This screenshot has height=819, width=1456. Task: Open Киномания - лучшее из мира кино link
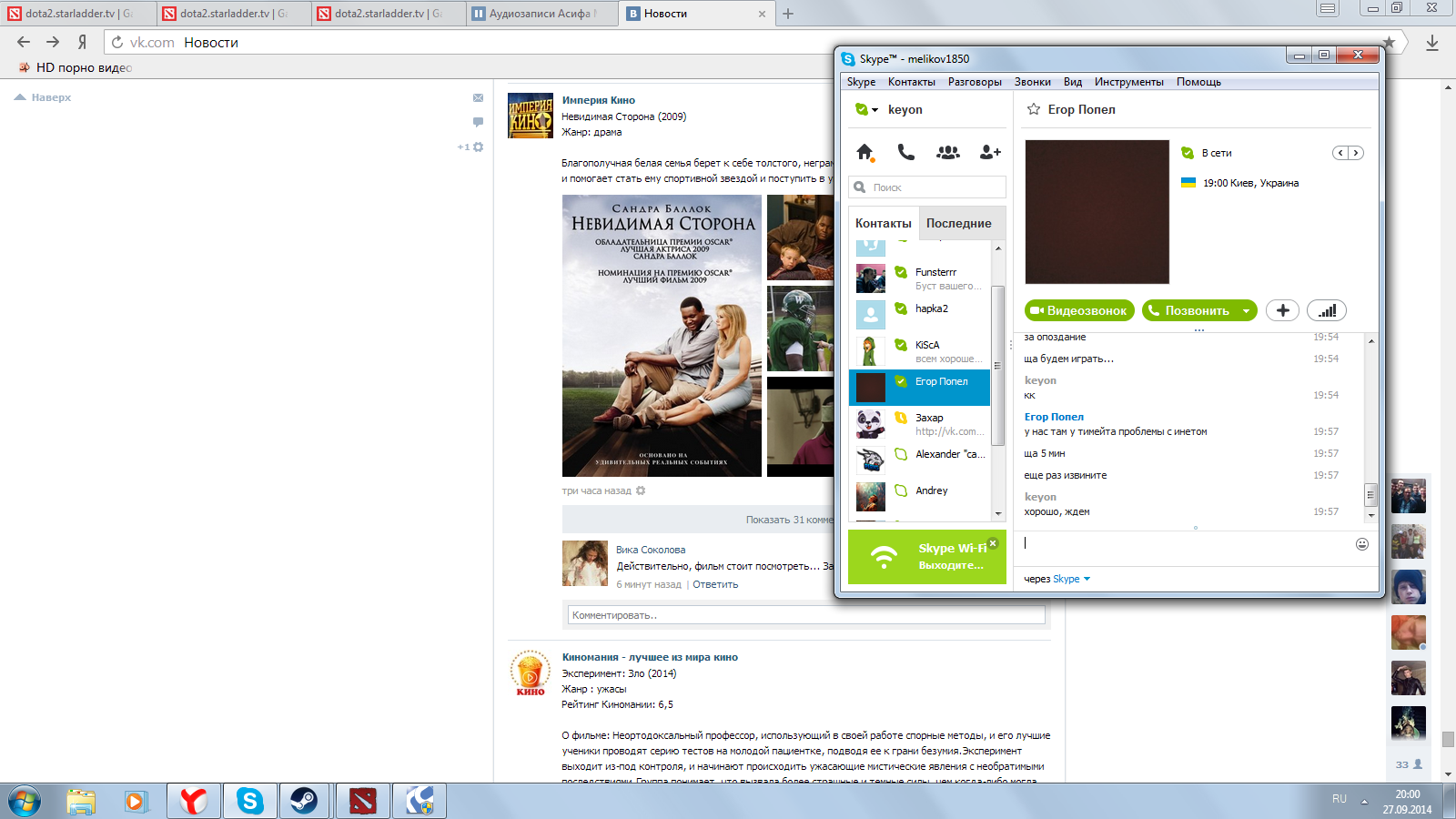pyautogui.click(x=650, y=657)
